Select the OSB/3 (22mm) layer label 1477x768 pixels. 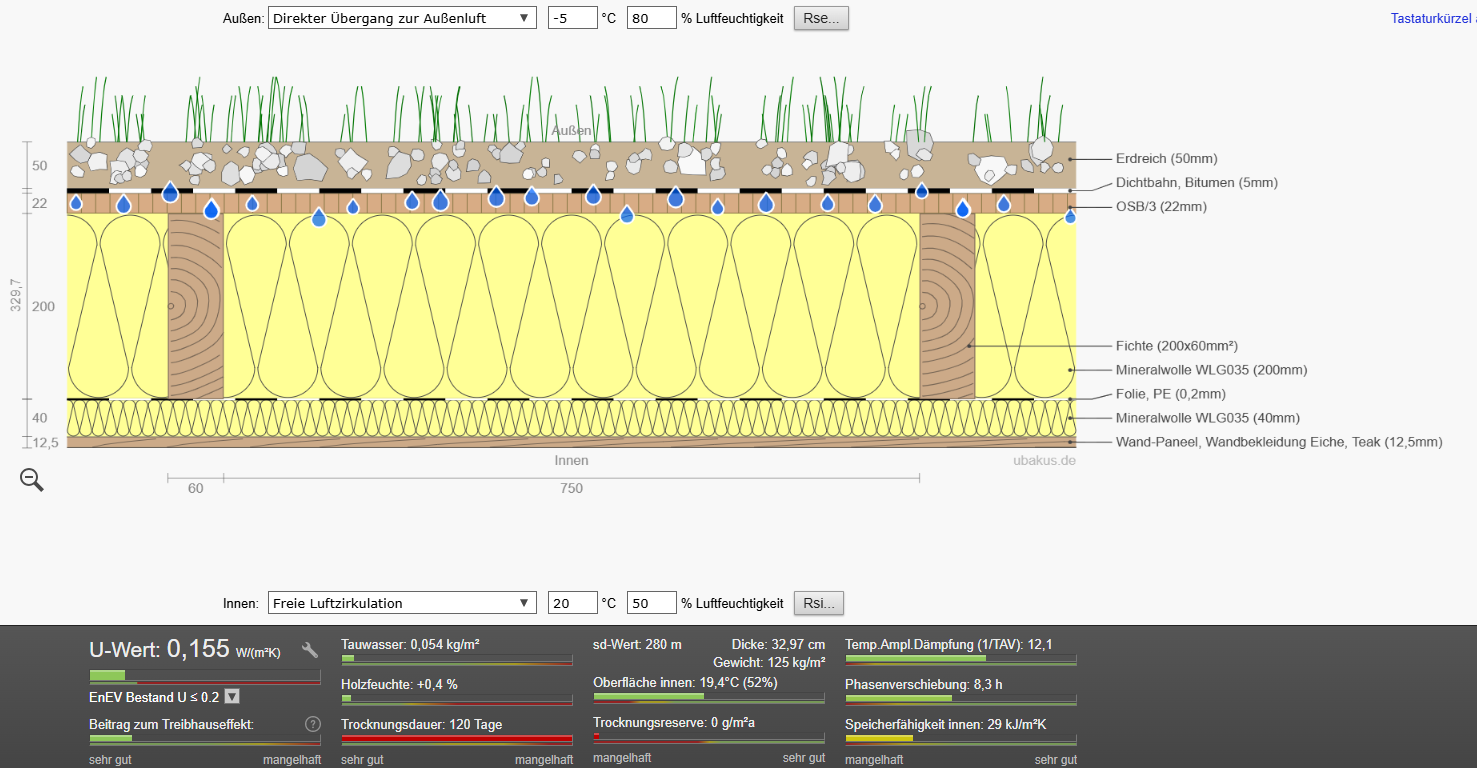1161,207
